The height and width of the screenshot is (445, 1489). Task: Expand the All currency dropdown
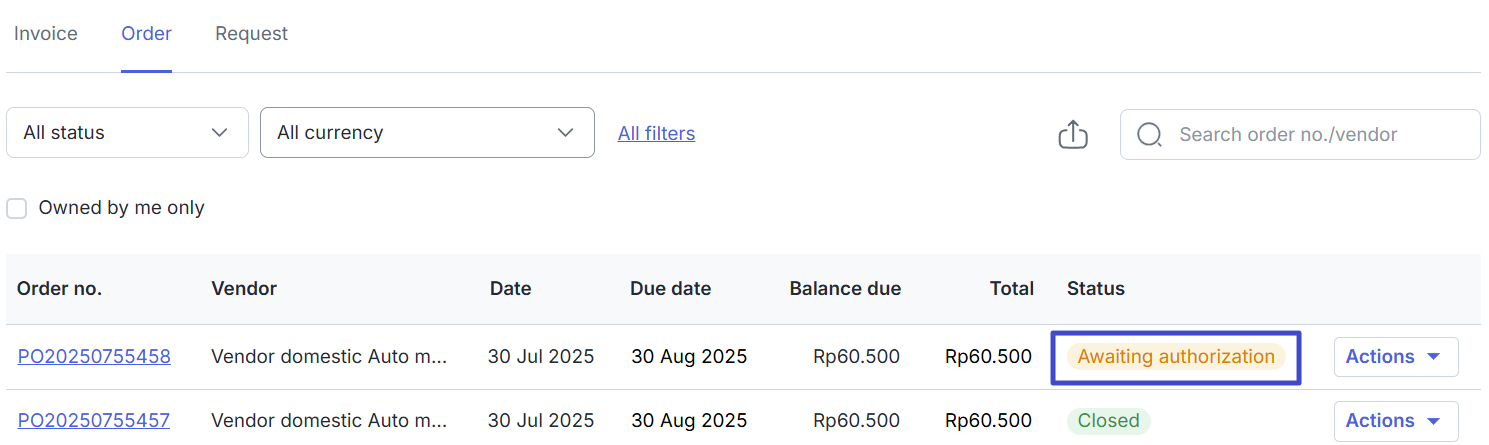[x=427, y=132]
